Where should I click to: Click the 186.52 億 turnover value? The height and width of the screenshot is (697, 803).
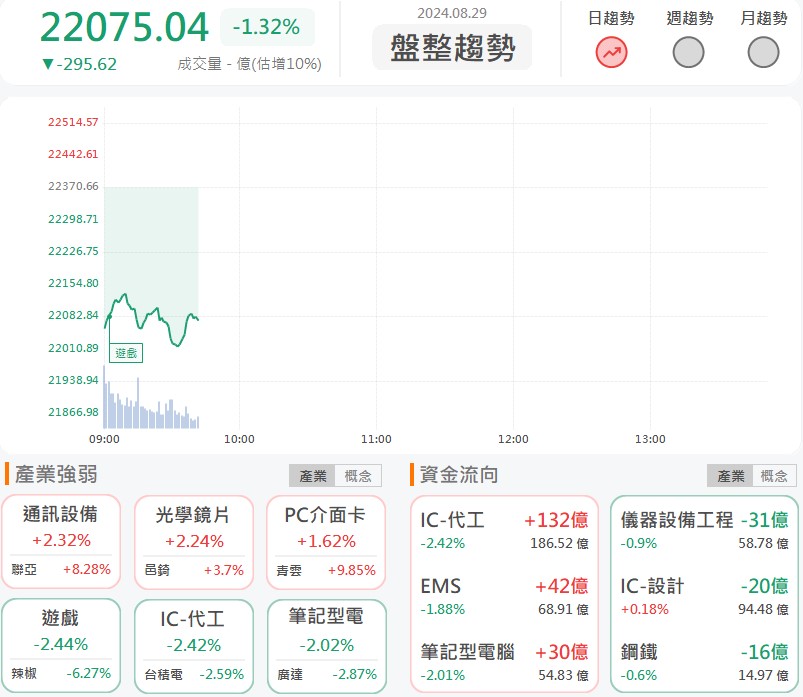(559, 543)
